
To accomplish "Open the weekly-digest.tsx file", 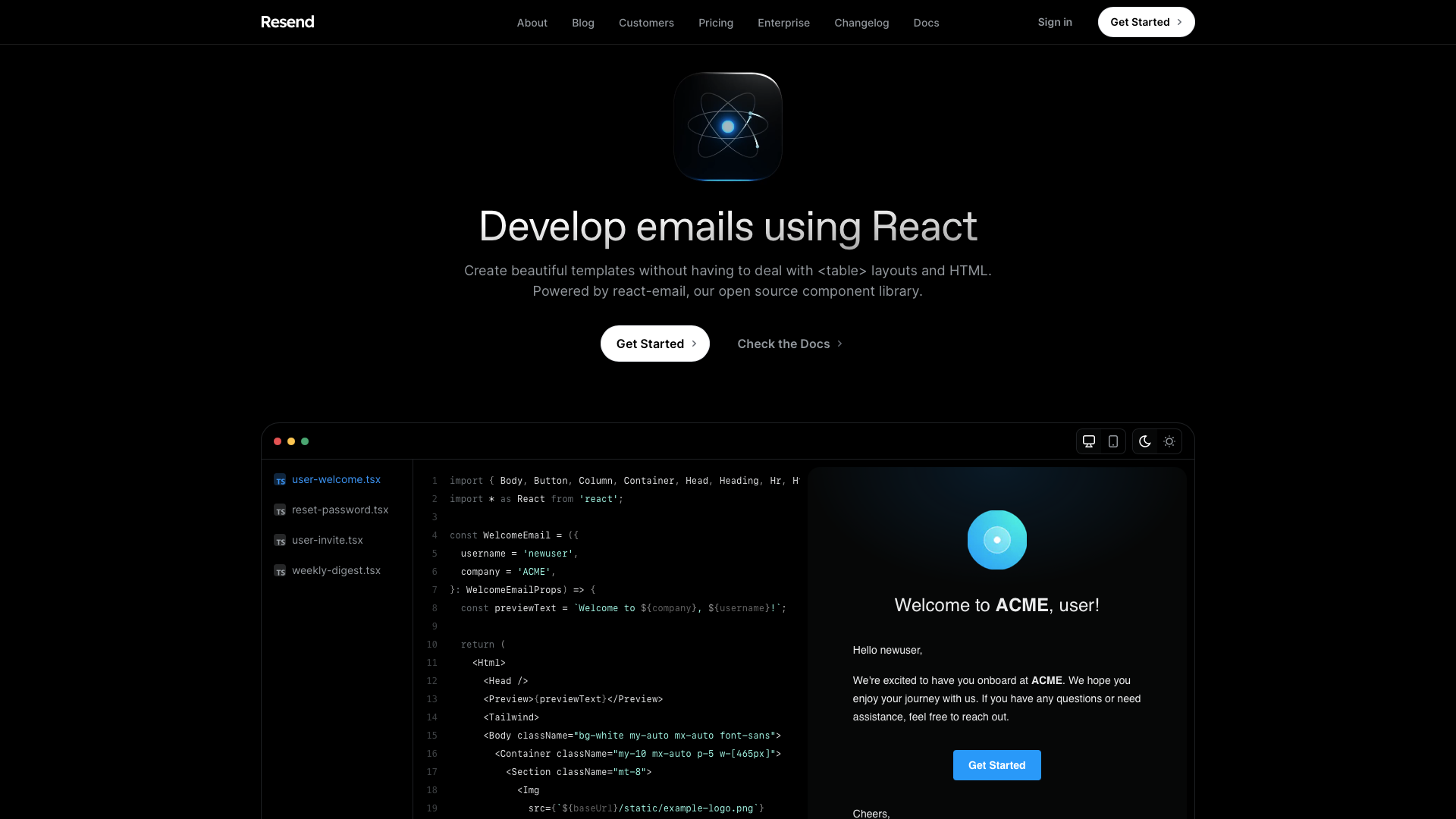I will (x=337, y=570).
